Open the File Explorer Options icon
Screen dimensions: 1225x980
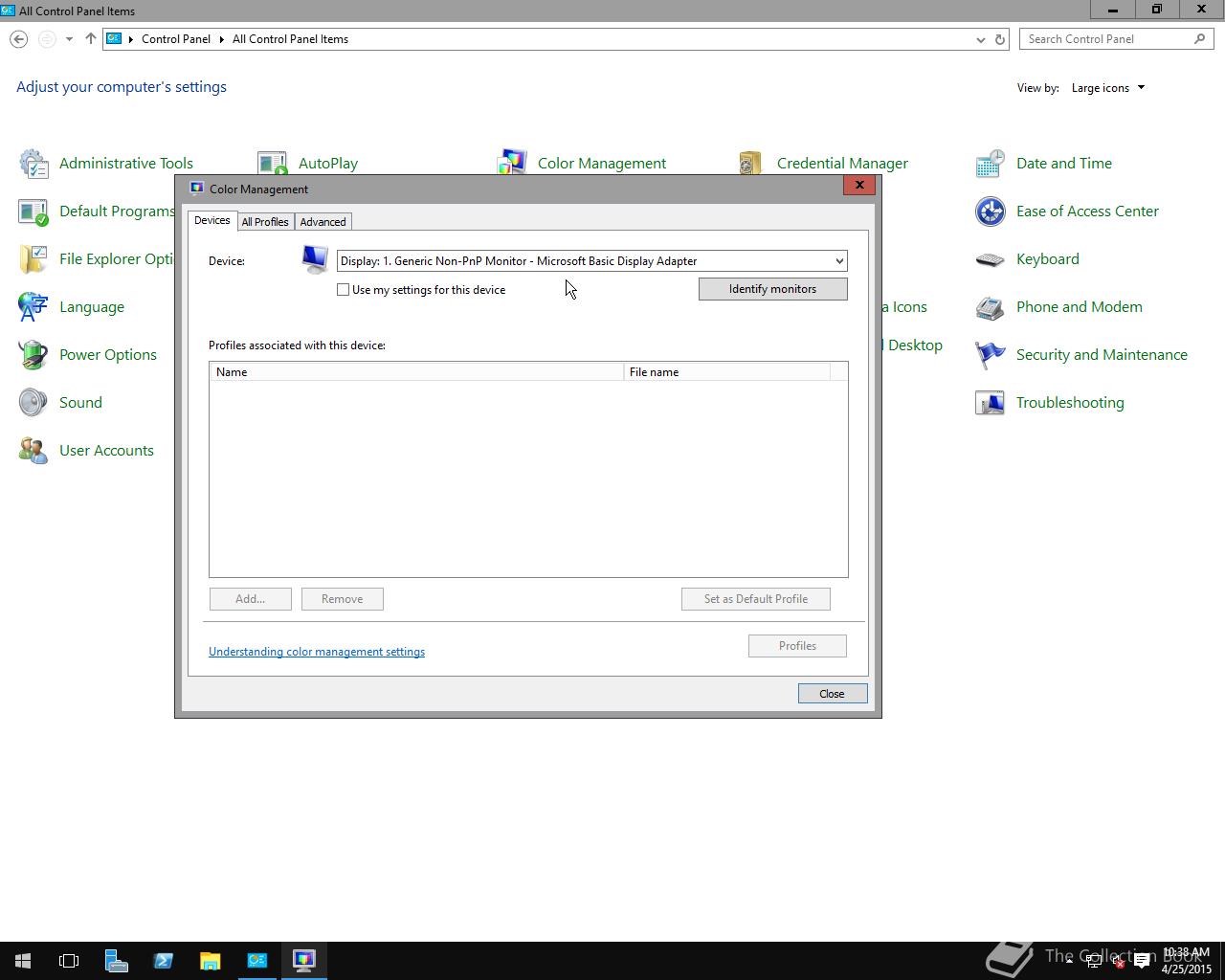33,259
